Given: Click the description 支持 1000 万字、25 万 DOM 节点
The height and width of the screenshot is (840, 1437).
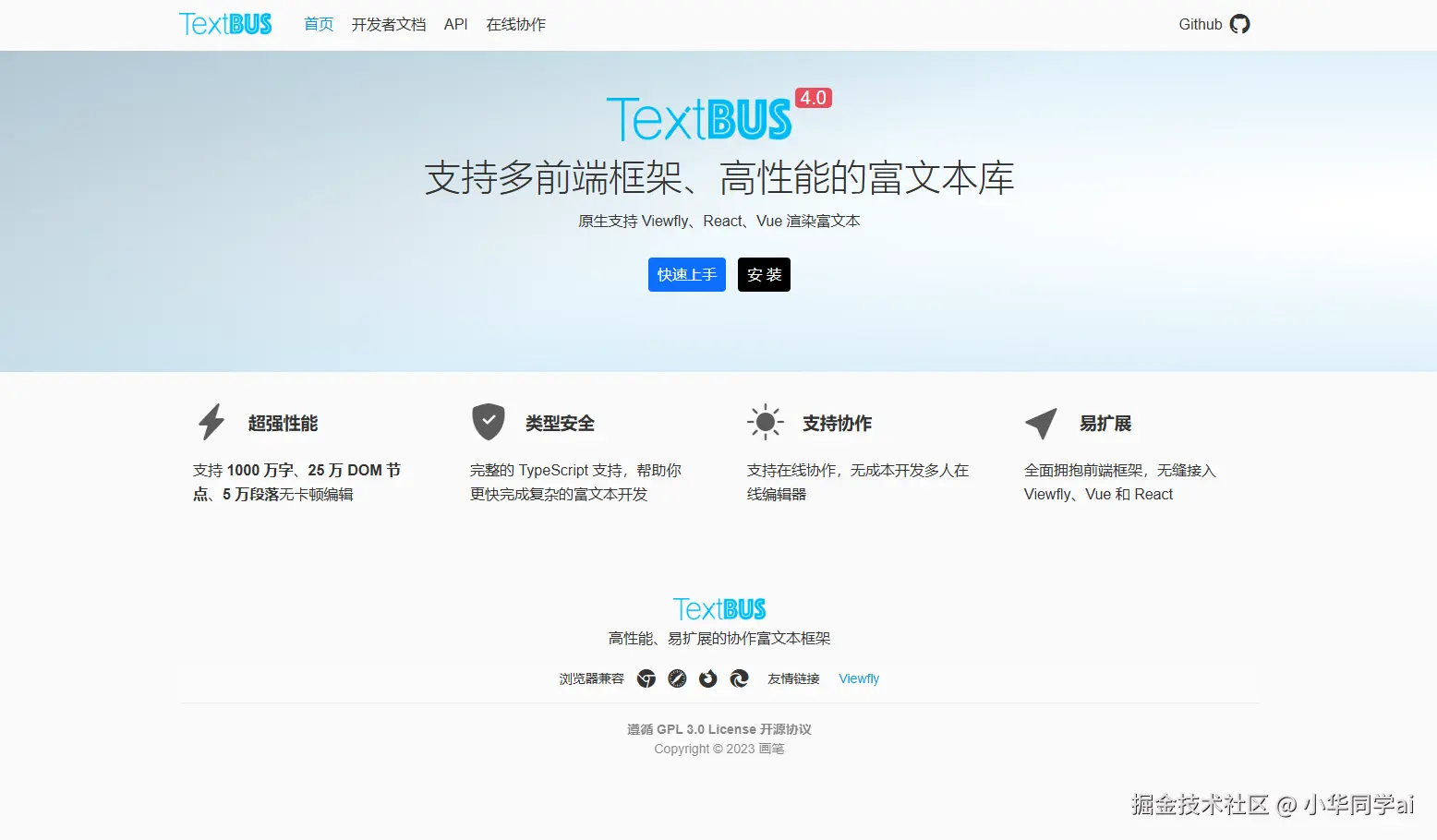Looking at the screenshot, I should coord(297,482).
